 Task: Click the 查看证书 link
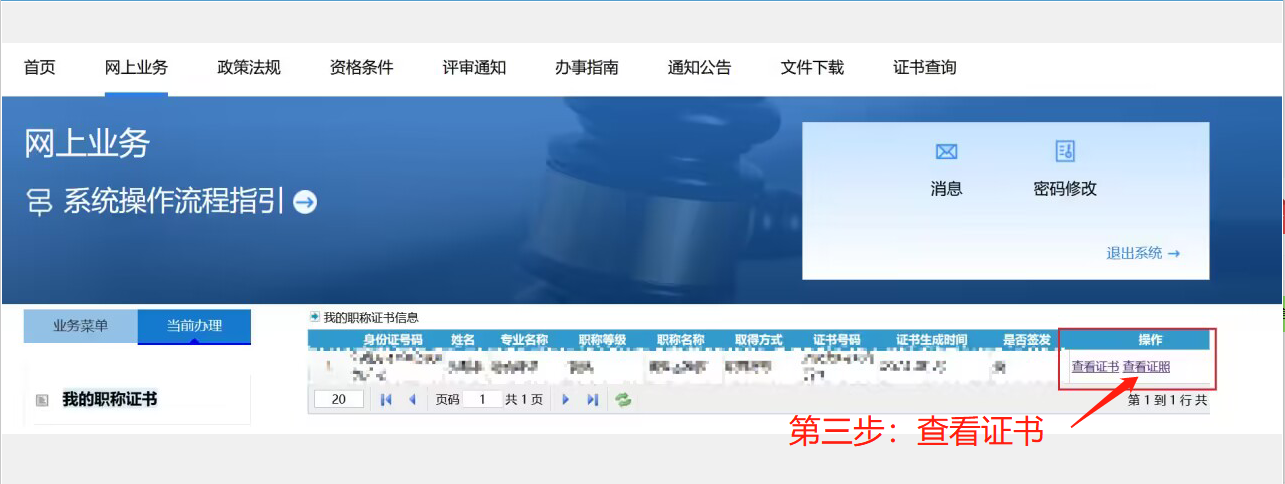click(1095, 367)
